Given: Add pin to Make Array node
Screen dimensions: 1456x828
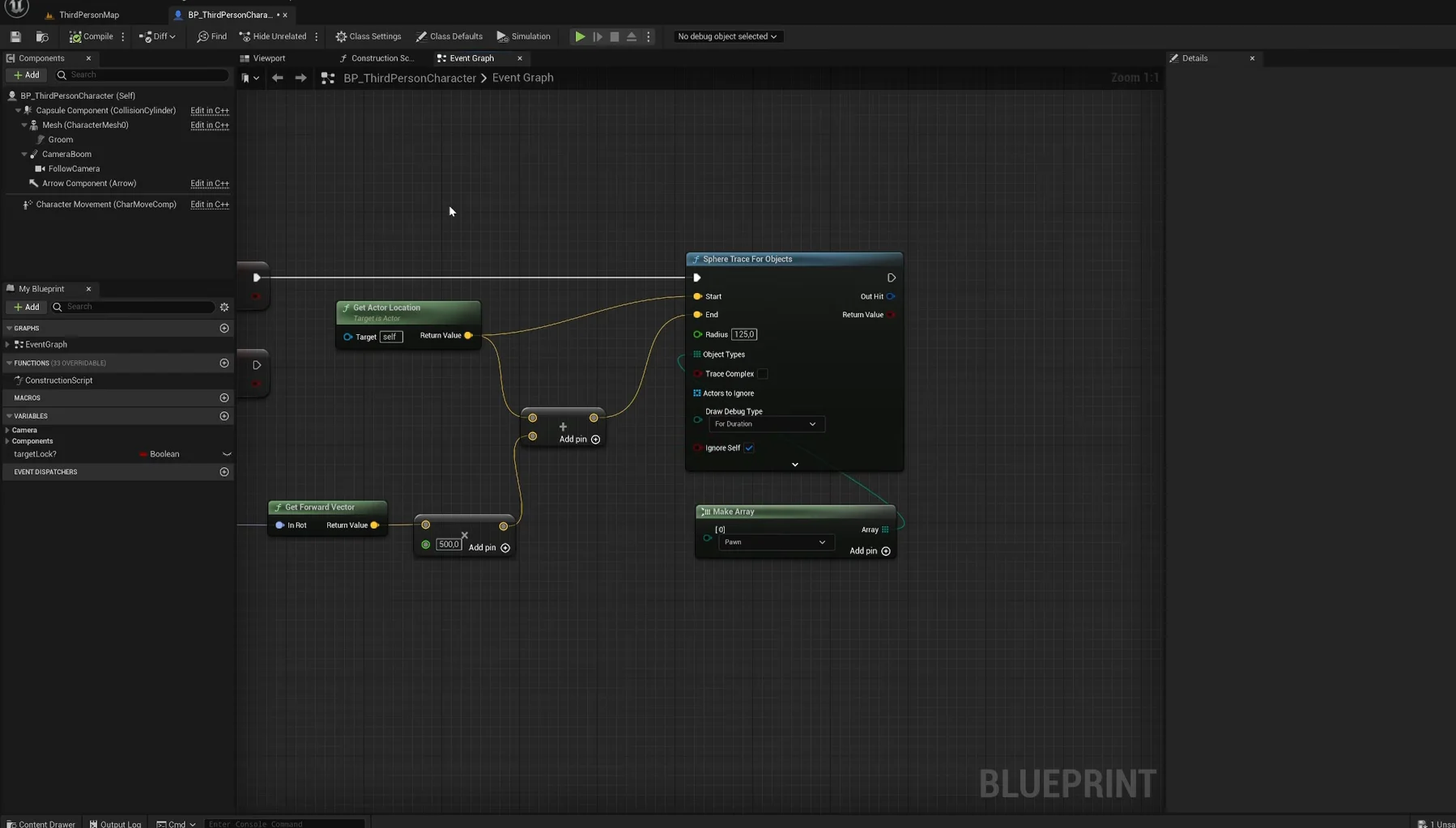Looking at the screenshot, I should [x=870, y=551].
